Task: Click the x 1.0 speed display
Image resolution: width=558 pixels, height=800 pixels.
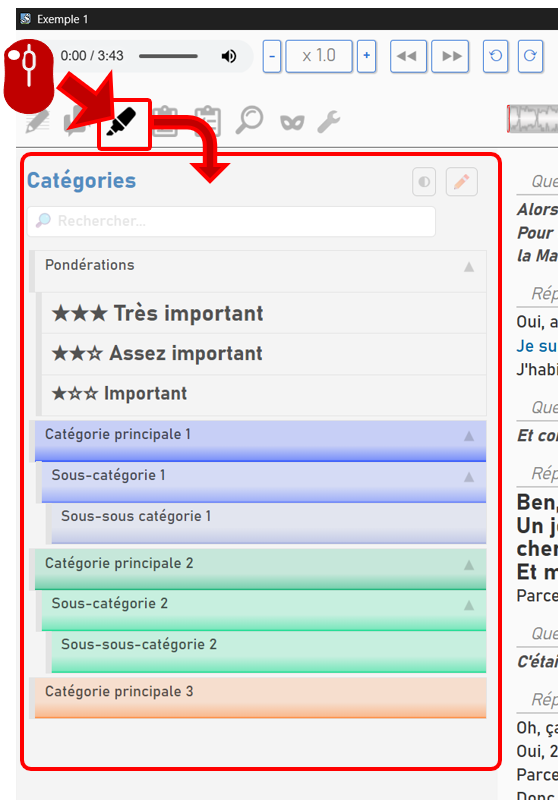Action: (319, 56)
